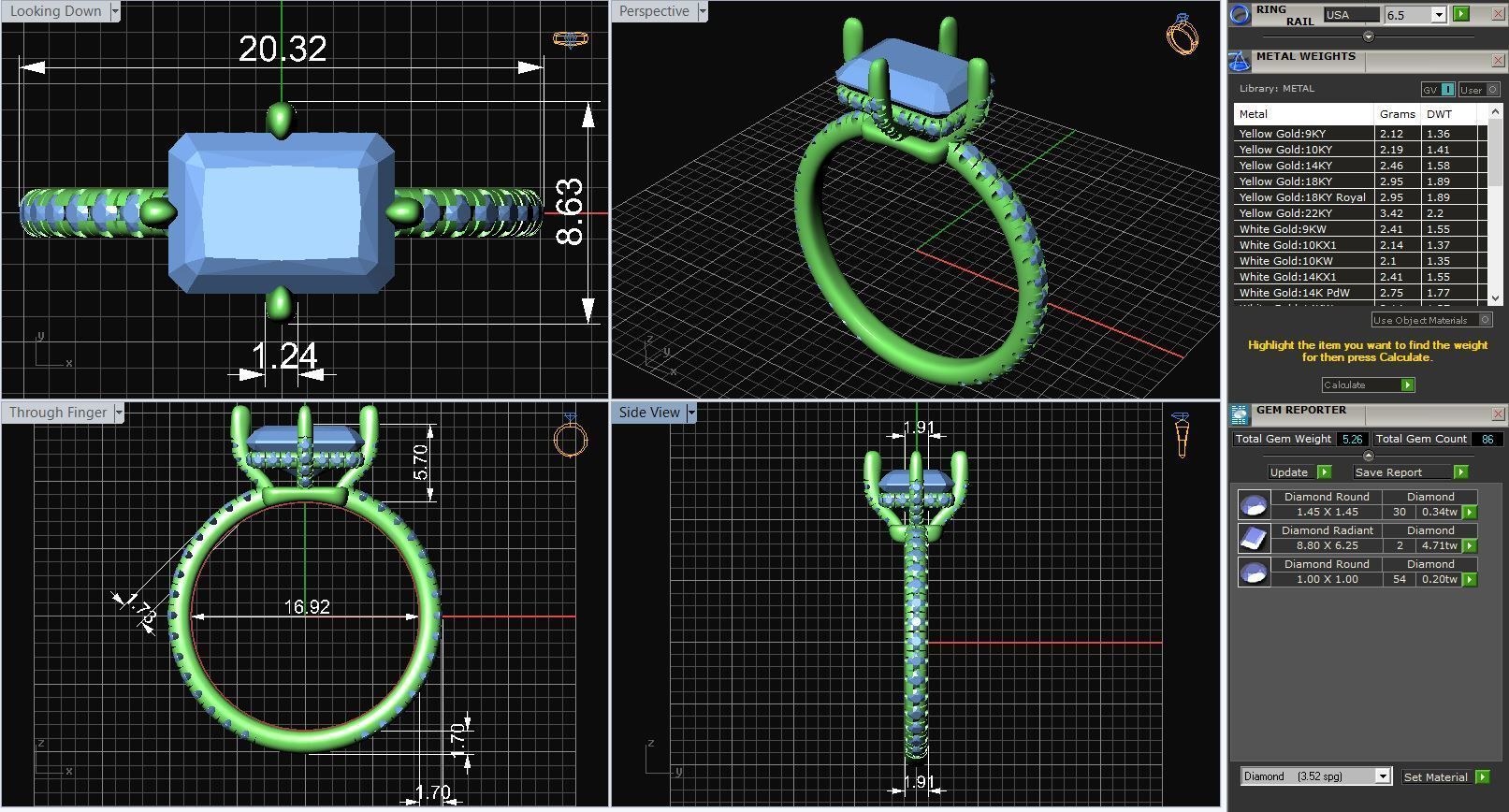1509x812 pixels.
Task: Click the metal list scroll-up arrow
Action: pyautogui.click(x=1494, y=111)
